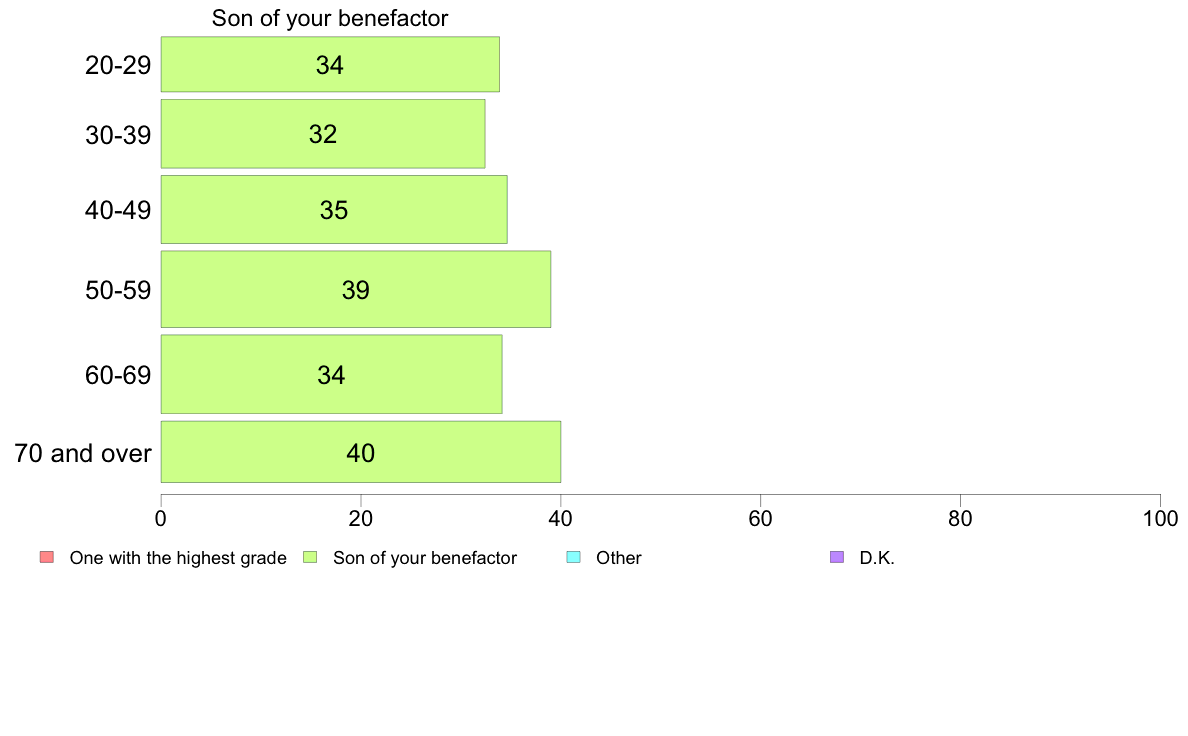Select the 40-49 bar showing 35
Screen dimensions: 1188x736
pyautogui.click(x=333, y=210)
